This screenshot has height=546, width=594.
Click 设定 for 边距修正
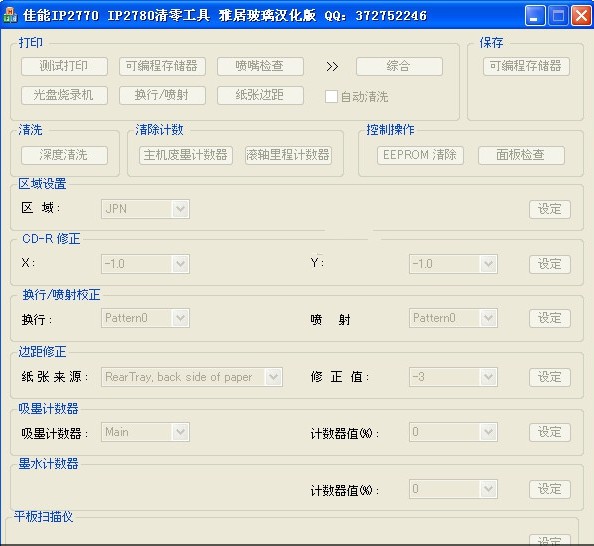click(550, 377)
